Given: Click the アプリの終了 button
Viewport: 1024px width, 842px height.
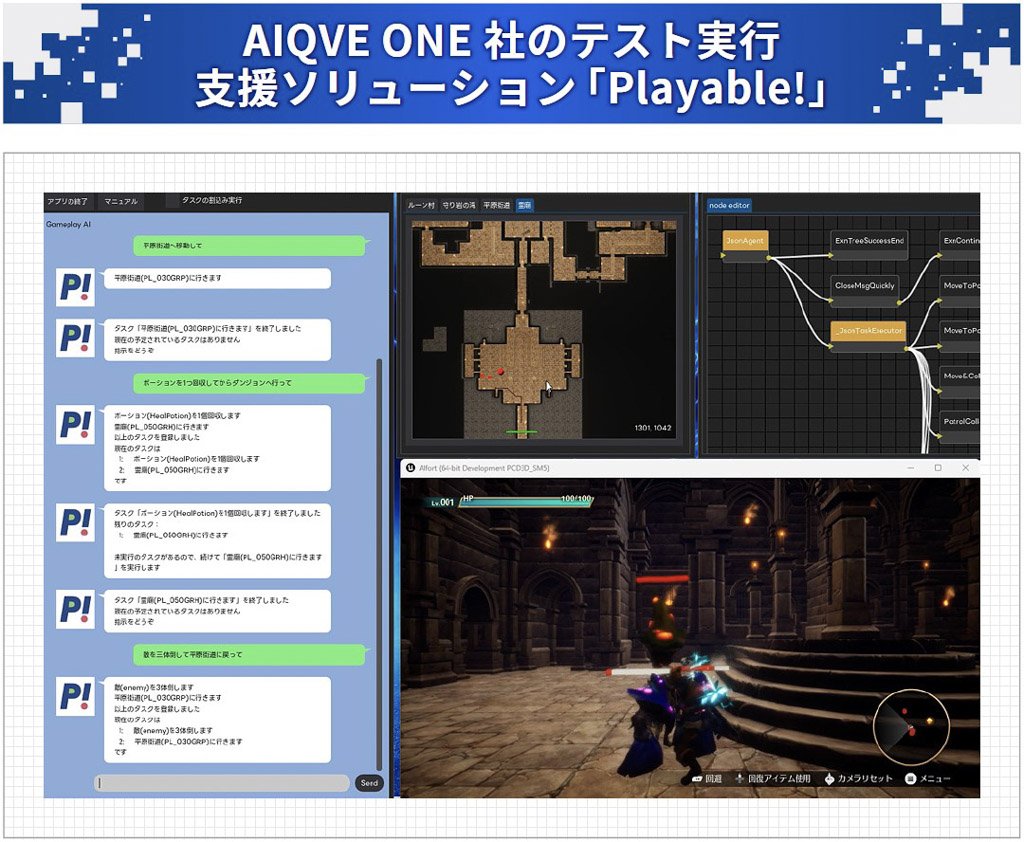Looking at the screenshot, I should [68, 201].
